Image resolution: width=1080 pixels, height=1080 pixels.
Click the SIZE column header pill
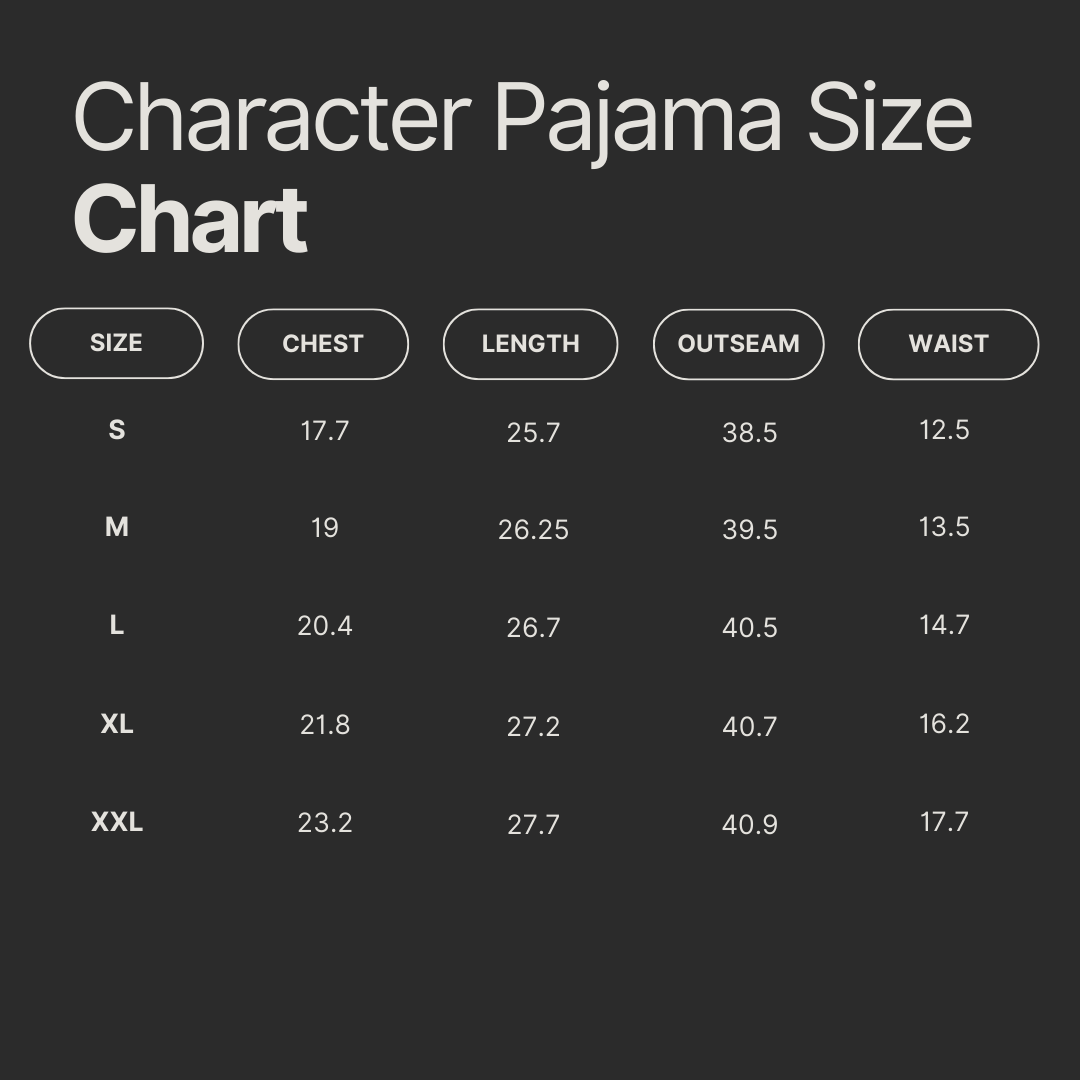coord(116,343)
